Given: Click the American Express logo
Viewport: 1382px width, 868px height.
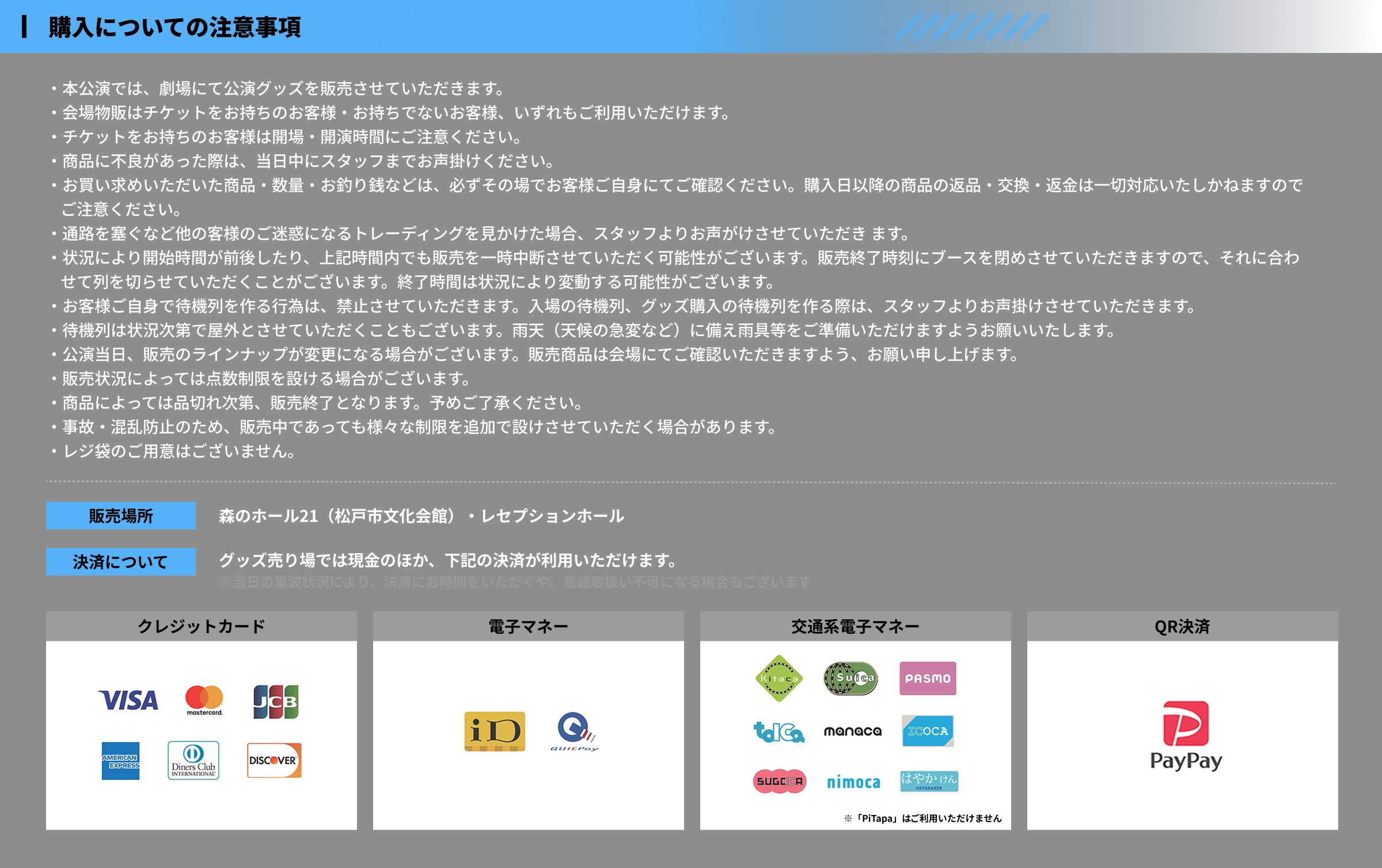Looking at the screenshot, I should 120,761.
